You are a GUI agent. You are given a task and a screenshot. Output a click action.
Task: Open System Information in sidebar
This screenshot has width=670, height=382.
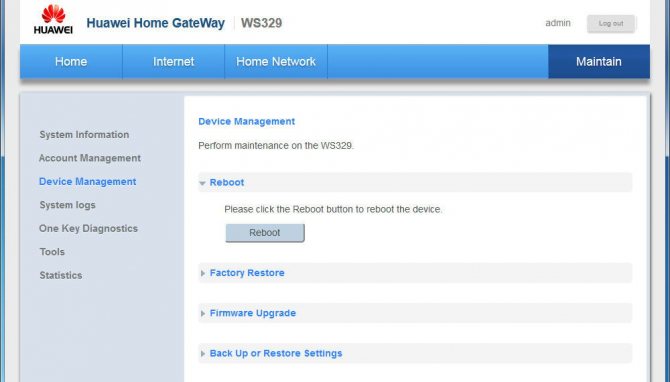click(x=84, y=135)
